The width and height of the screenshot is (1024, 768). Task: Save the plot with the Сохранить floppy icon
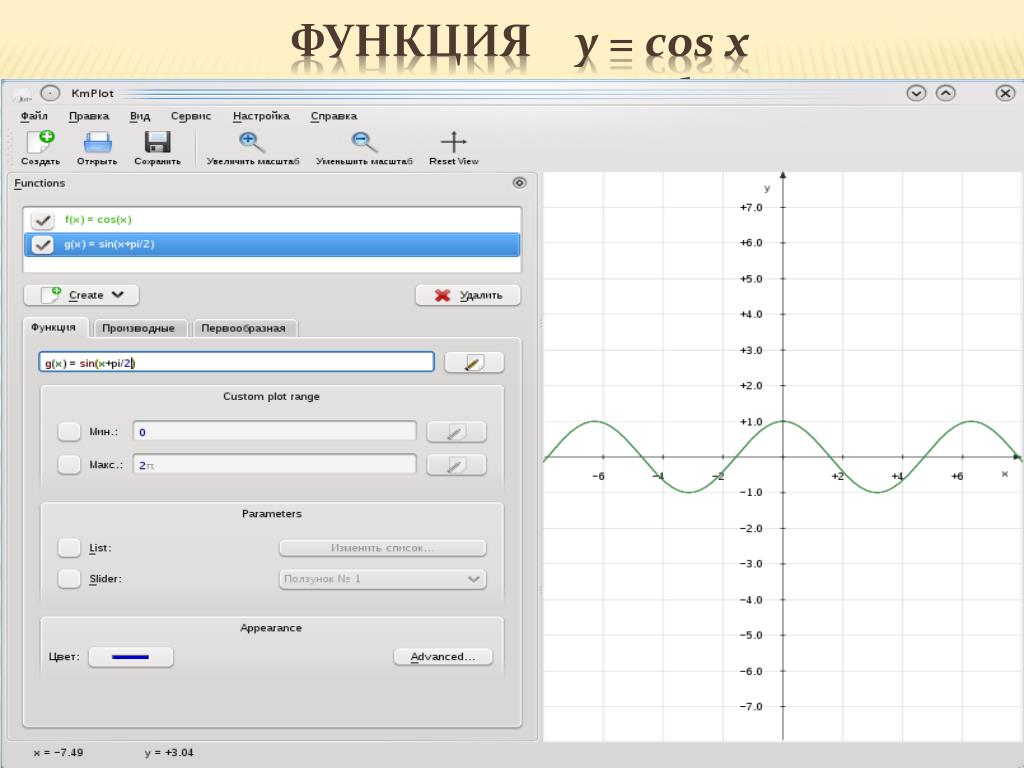[x=157, y=142]
